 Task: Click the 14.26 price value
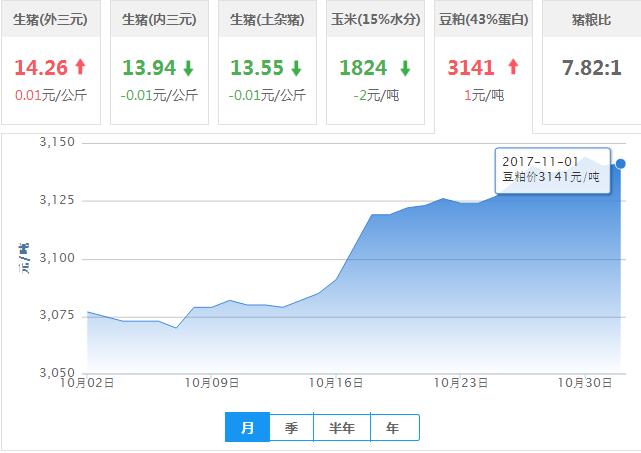tap(41, 68)
